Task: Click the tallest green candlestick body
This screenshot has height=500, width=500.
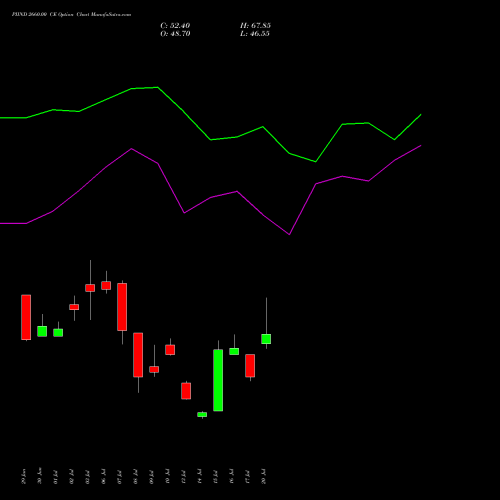Action: pyautogui.click(x=218, y=380)
